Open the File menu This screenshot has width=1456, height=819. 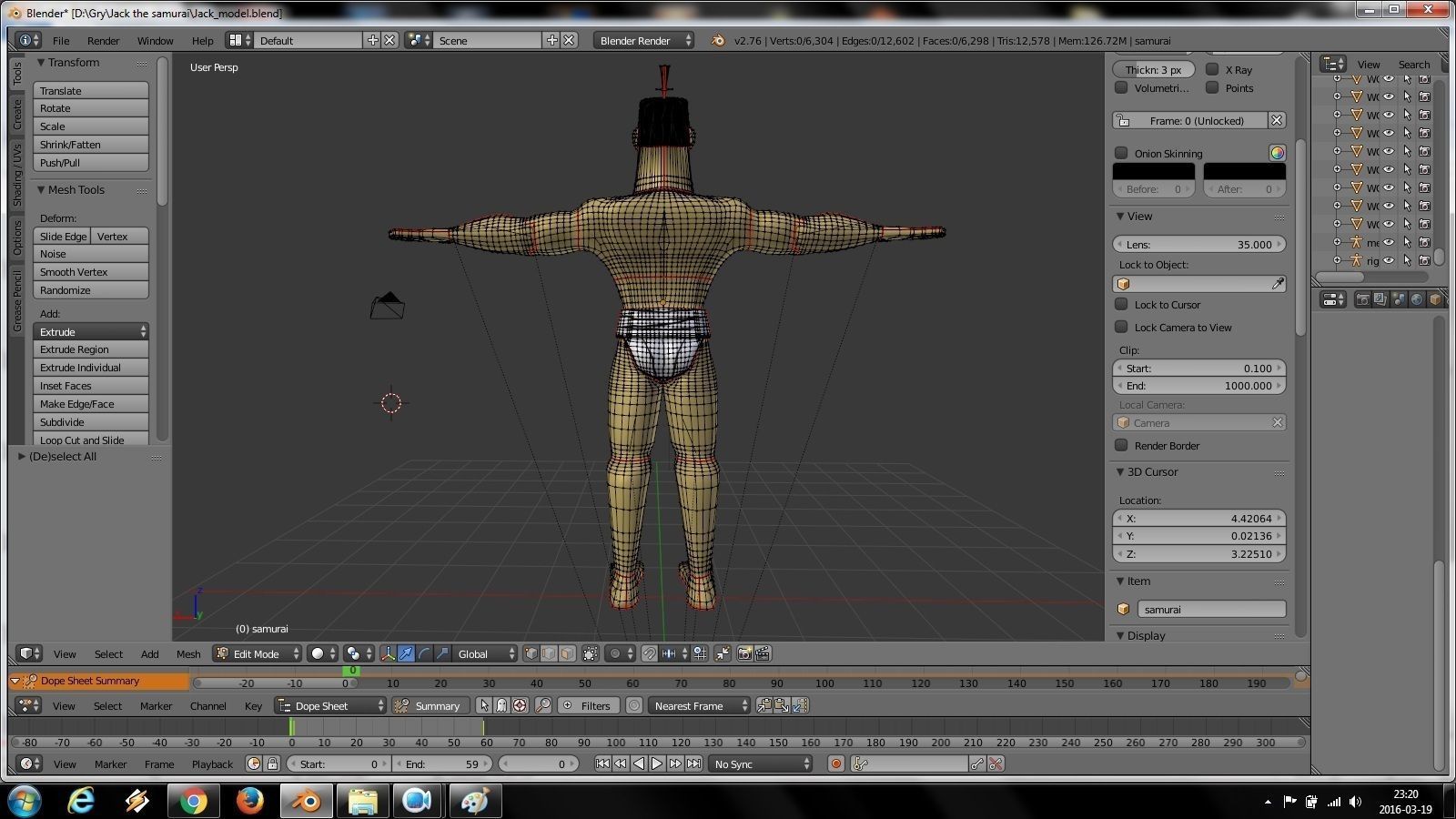coord(61,40)
